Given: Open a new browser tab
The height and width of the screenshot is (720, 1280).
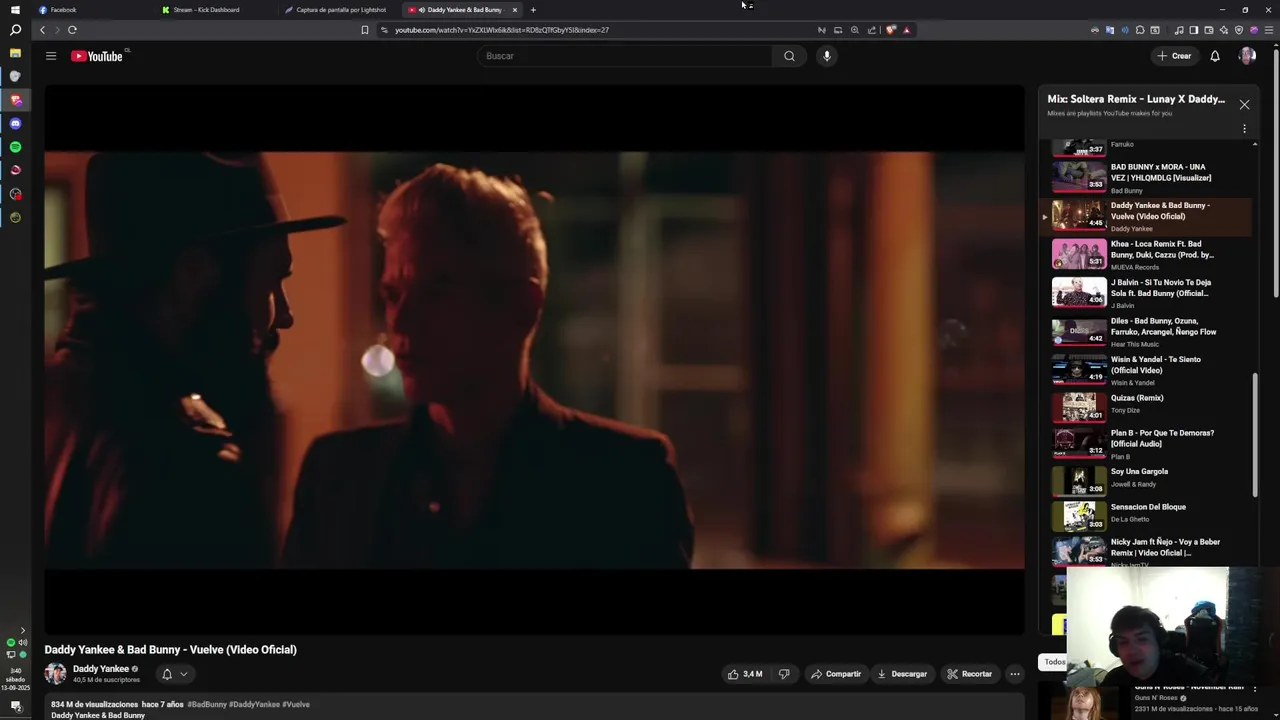Looking at the screenshot, I should tap(533, 10).
